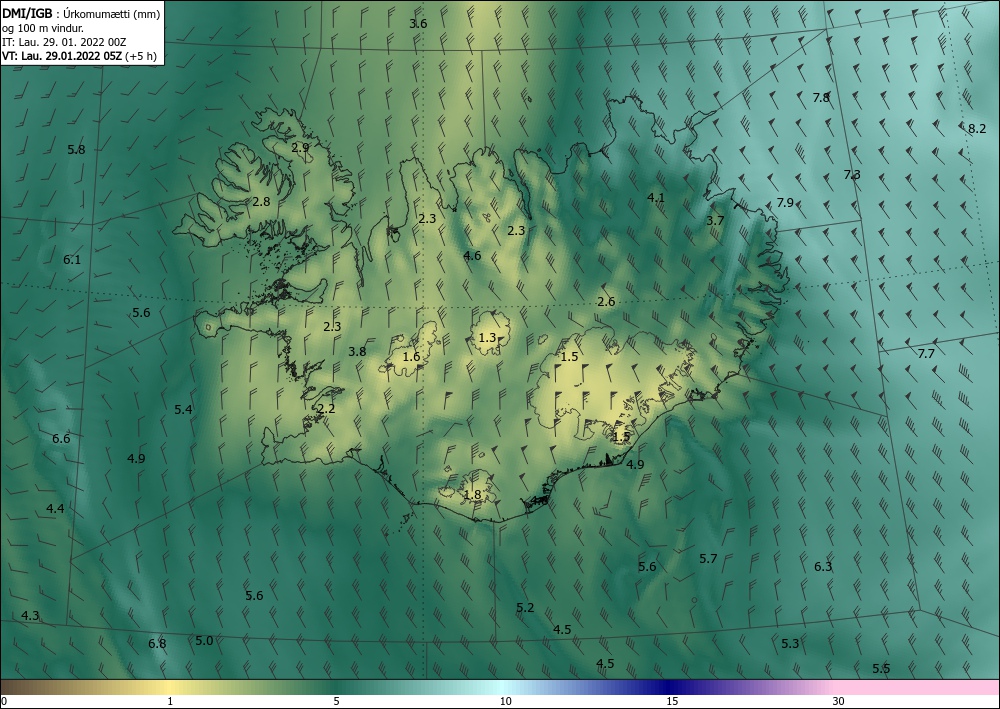This screenshot has width=1000, height=709.
Task: Click the color scale tick label 1
Action: pos(170,701)
